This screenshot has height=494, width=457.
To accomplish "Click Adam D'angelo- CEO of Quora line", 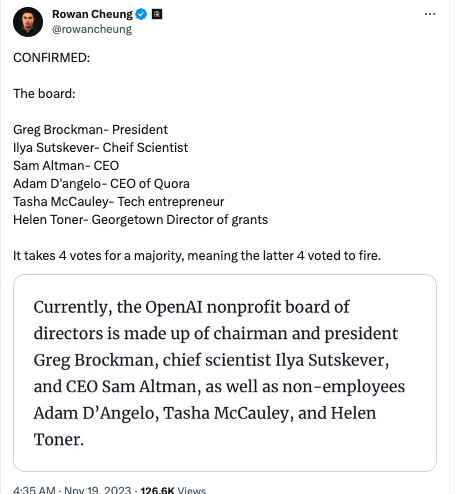I will [x=101, y=184].
